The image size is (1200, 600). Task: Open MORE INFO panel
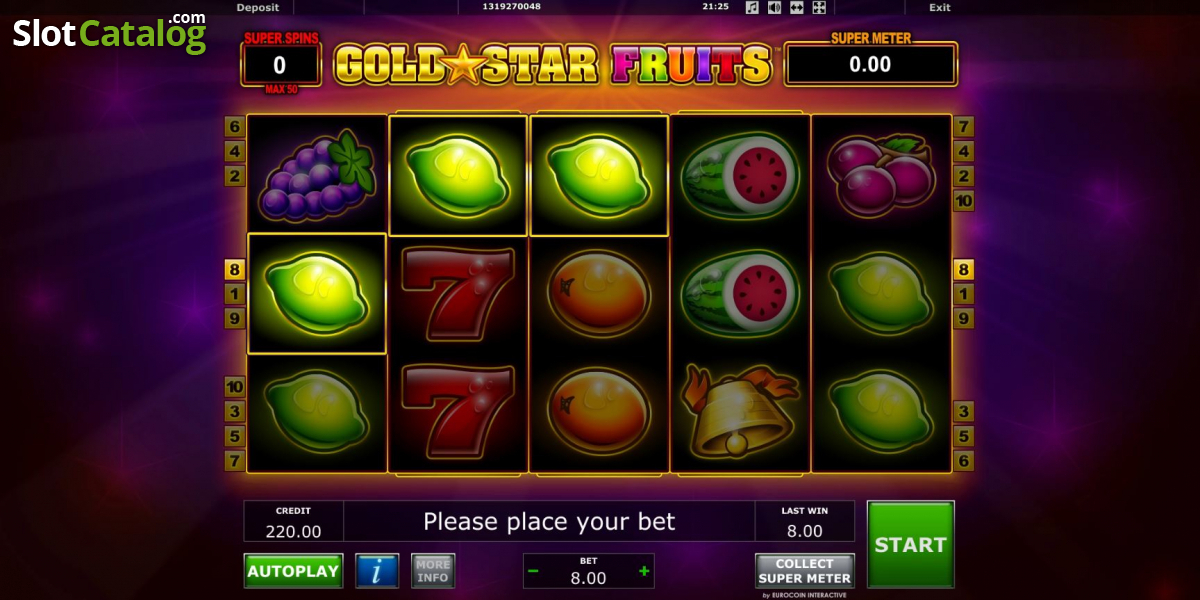tap(433, 571)
